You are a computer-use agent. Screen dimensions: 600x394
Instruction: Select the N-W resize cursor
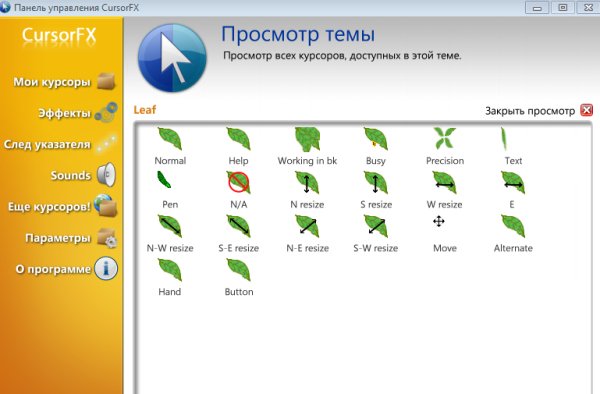[170, 226]
